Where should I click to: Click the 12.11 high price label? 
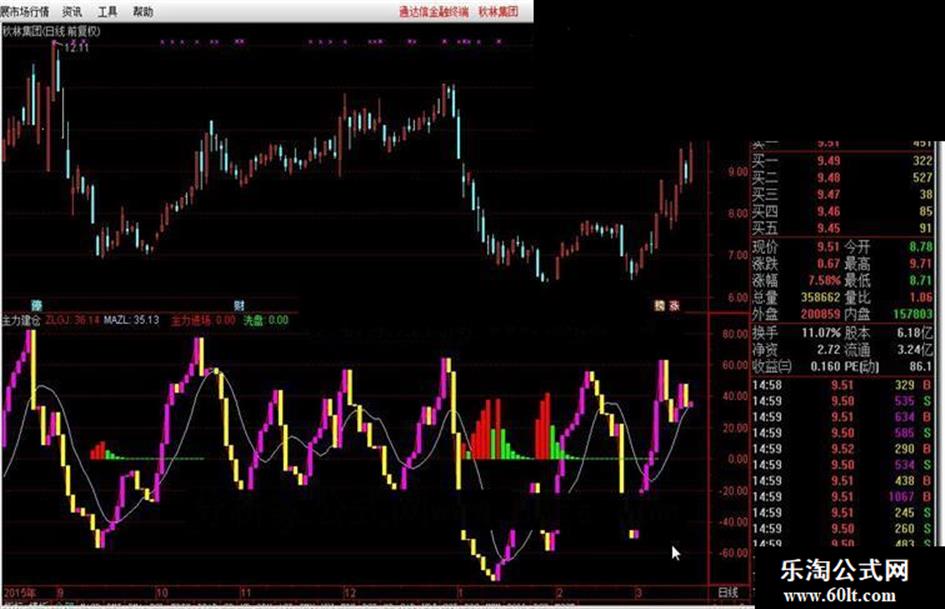coord(77,48)
